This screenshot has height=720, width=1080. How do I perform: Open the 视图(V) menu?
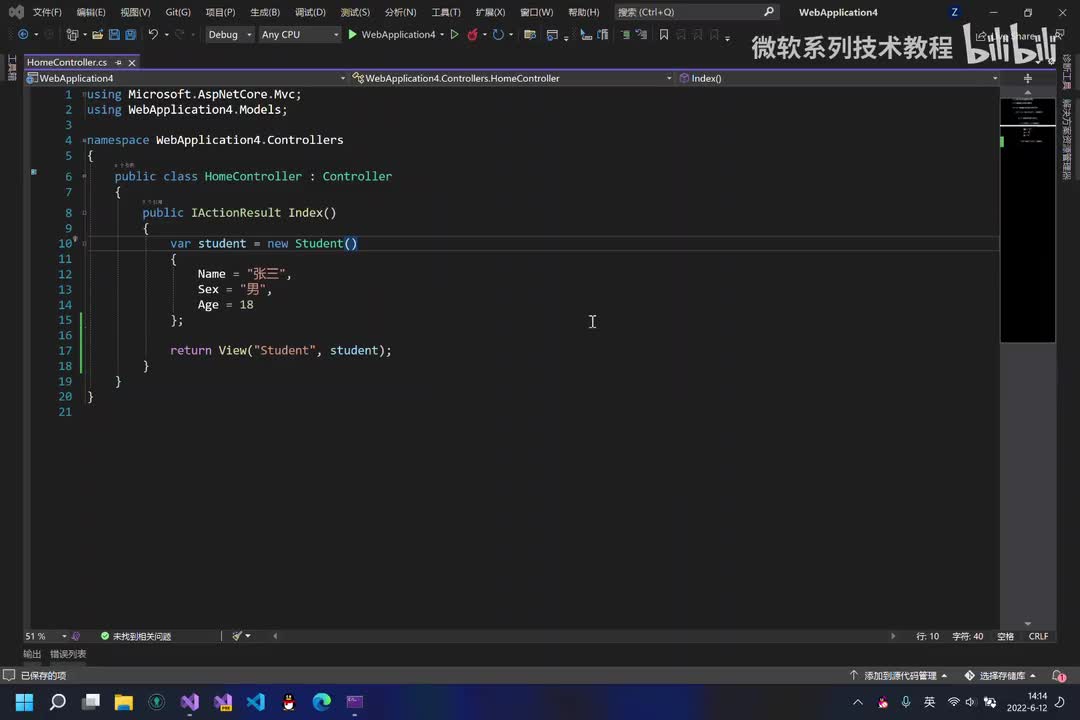click(135, 12)
